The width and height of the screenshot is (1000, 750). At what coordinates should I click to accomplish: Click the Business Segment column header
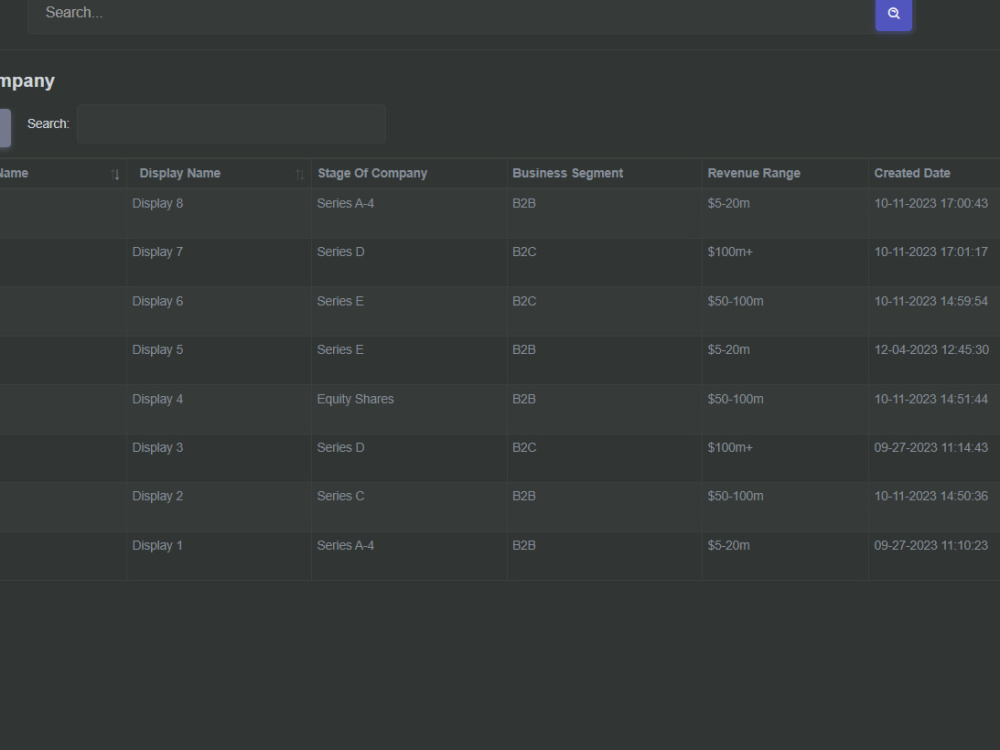(x=568, y=173)
